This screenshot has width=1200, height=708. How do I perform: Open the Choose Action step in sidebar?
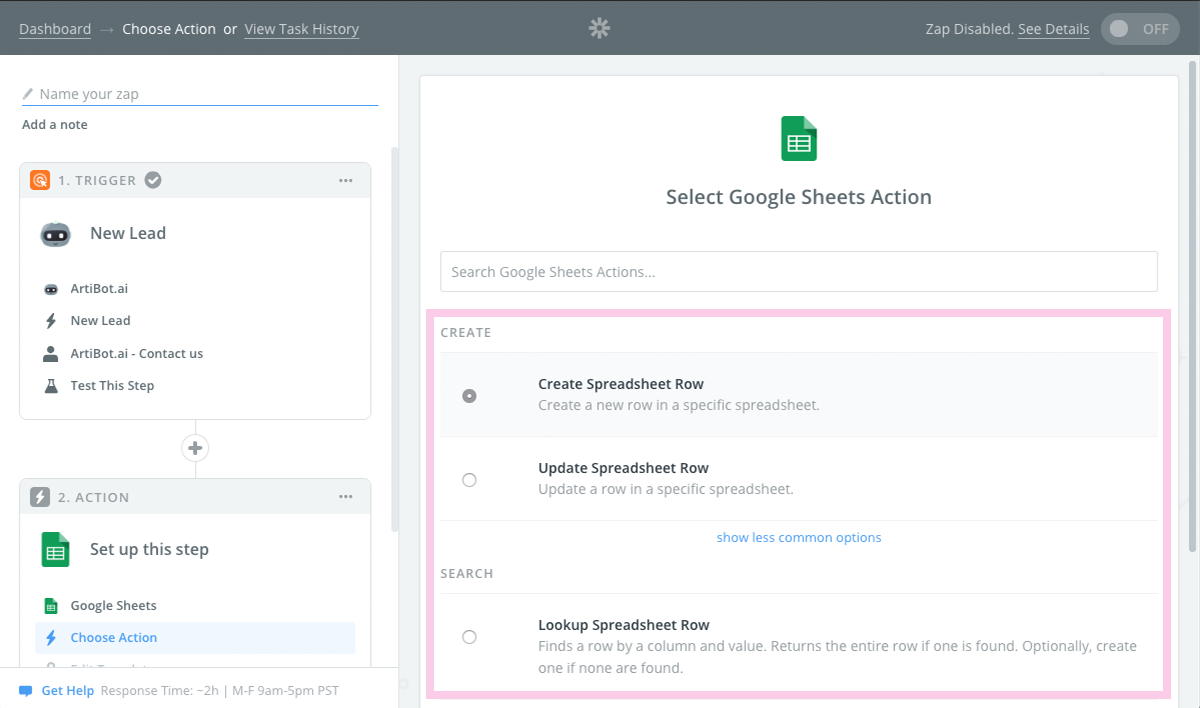(195, 638)
